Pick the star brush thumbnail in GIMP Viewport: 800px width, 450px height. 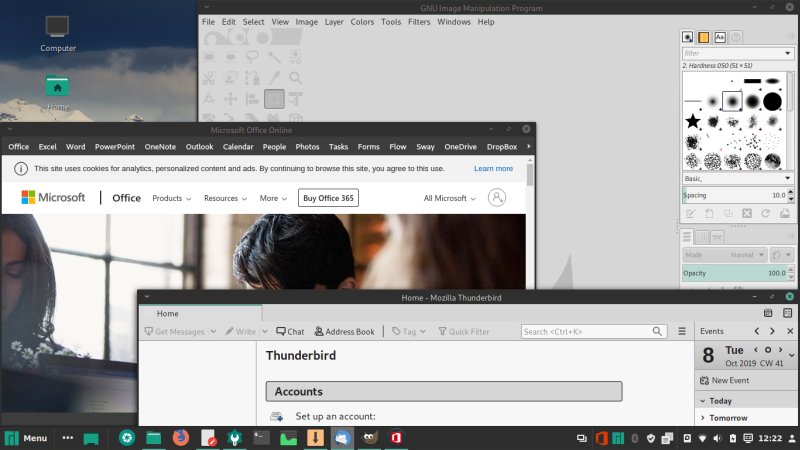click(x=692, y=121)
